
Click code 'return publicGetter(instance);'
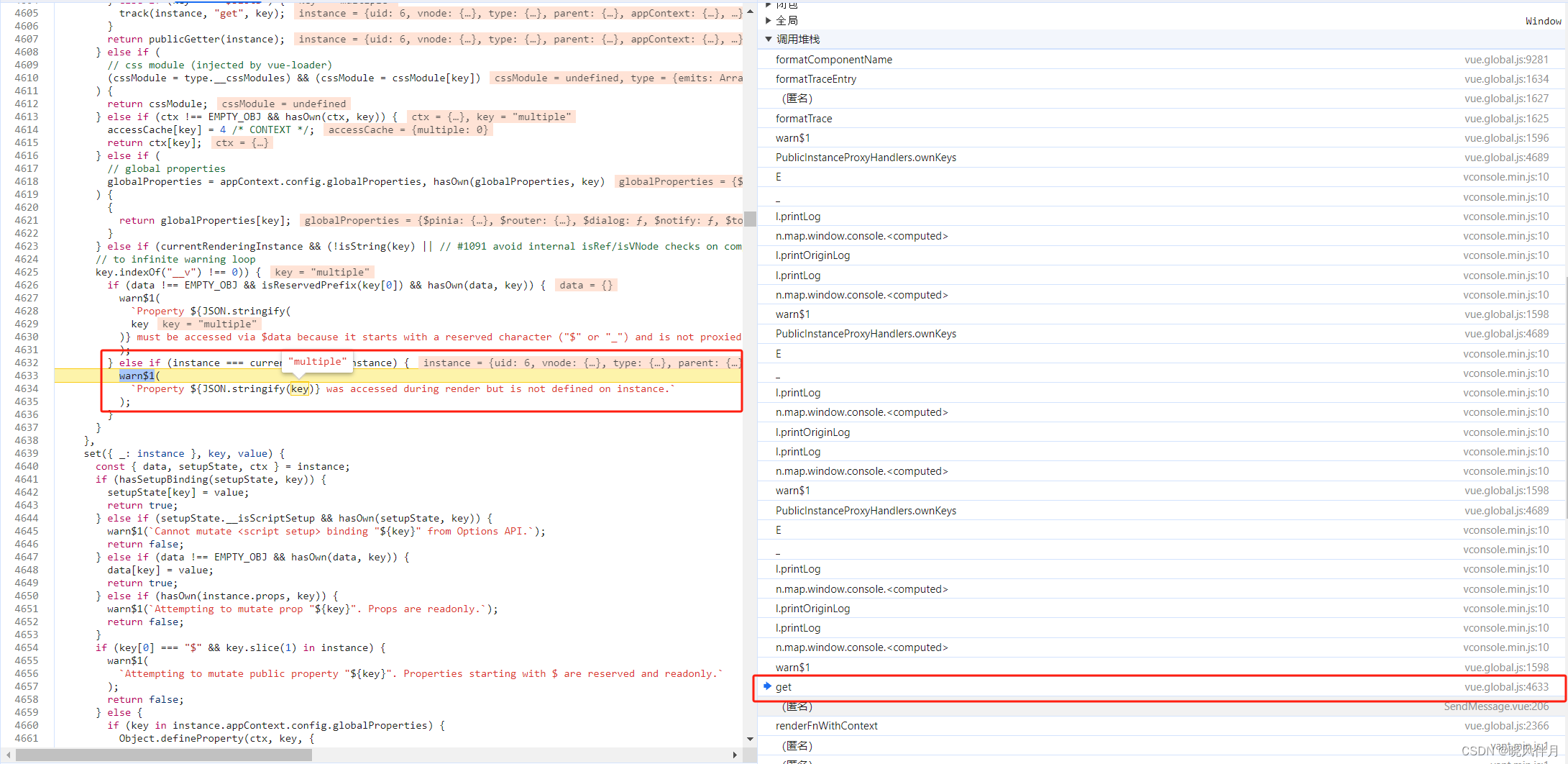tap(196, 39)
